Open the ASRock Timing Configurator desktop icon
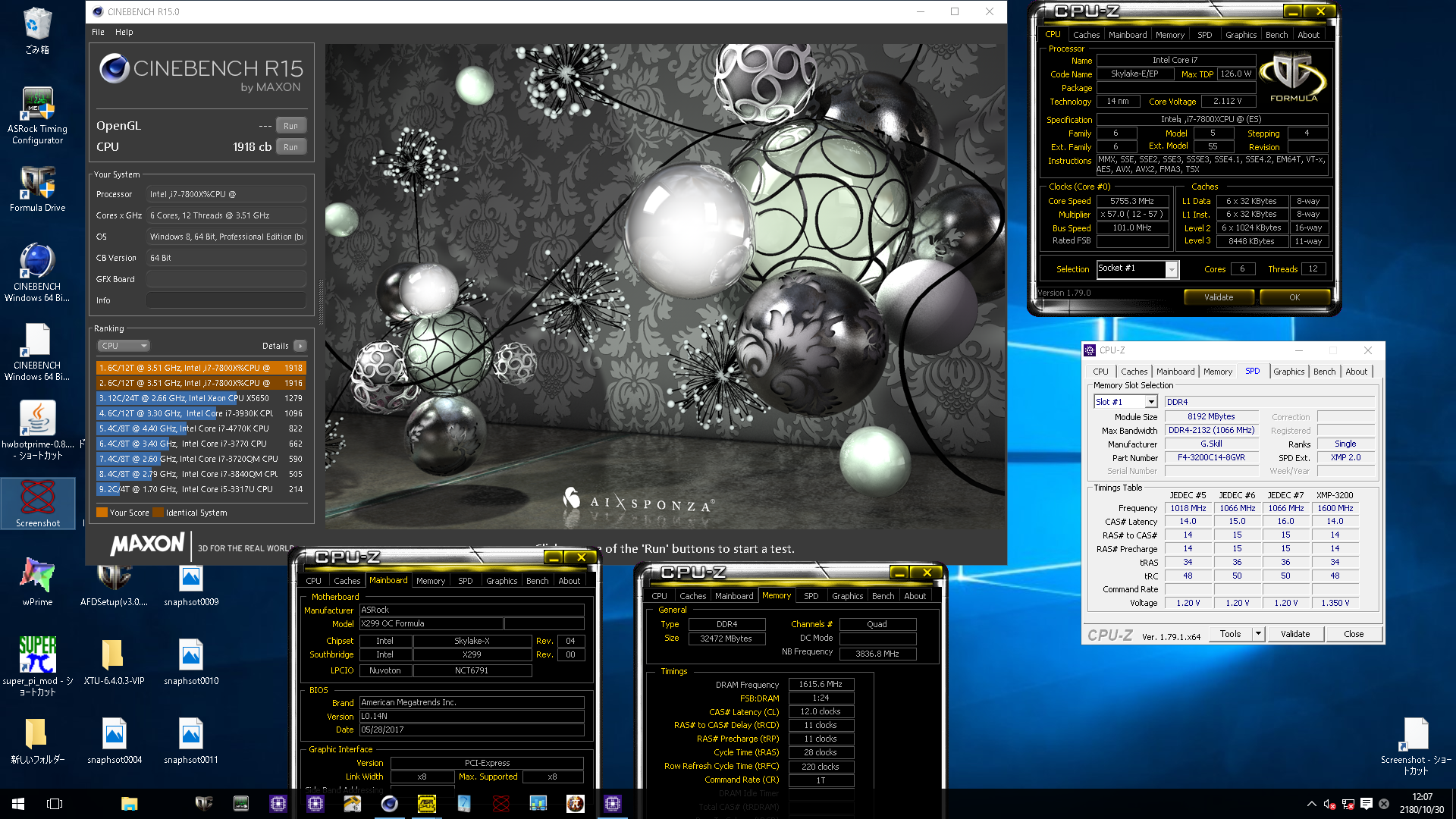The width and height of the screenshot is (1456, 819). (x=37, y=105)
